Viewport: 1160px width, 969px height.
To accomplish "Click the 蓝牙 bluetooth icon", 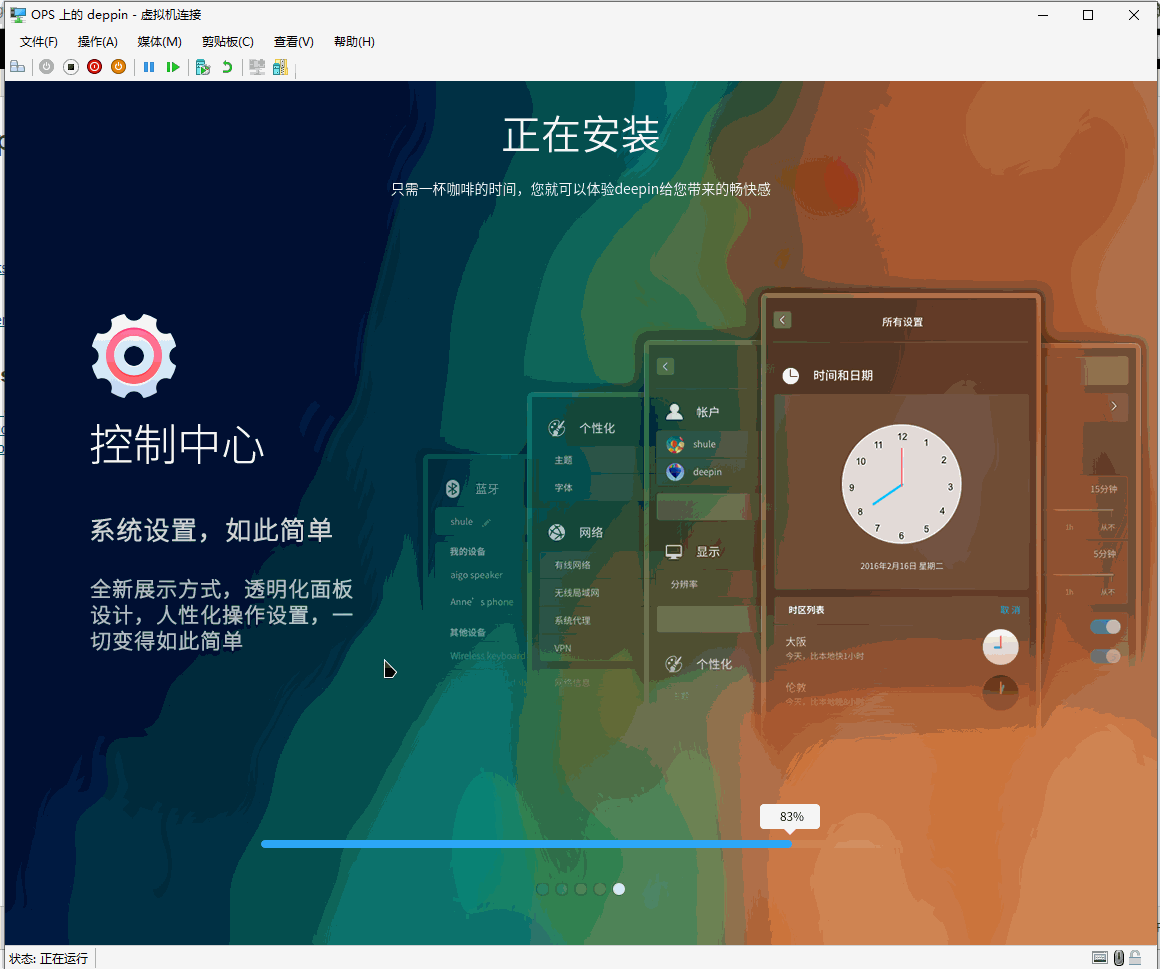I will pos(453,489).
